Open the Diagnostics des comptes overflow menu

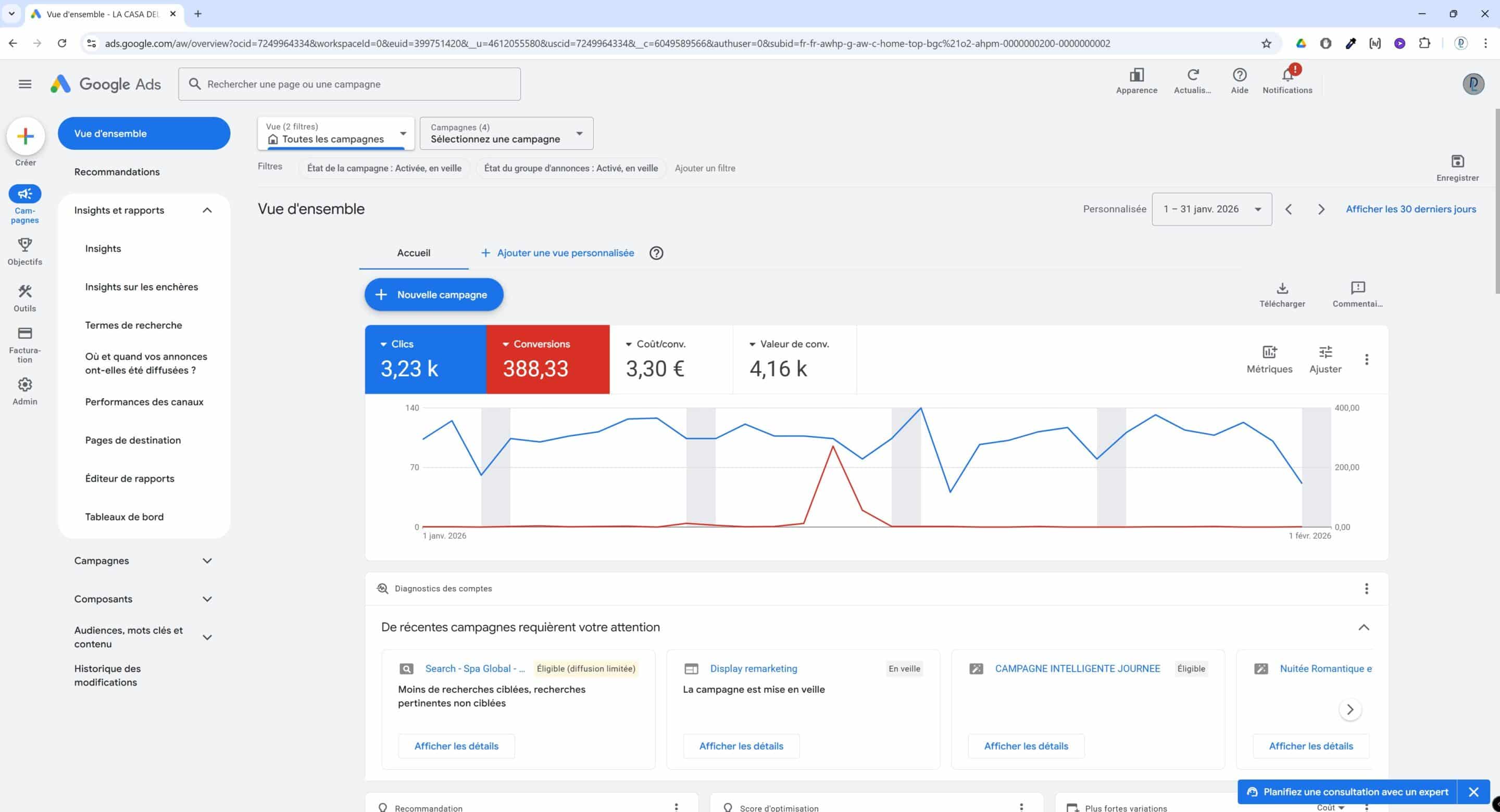1367,589
